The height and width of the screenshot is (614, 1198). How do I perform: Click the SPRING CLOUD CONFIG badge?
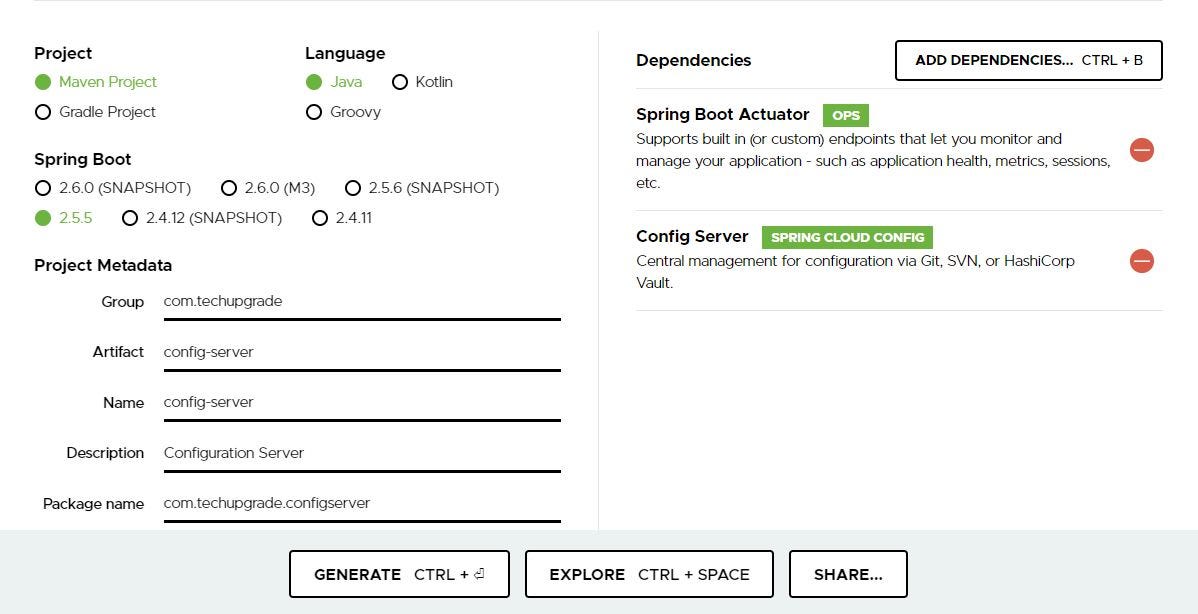pyautogui.click(x=847, y=237)
